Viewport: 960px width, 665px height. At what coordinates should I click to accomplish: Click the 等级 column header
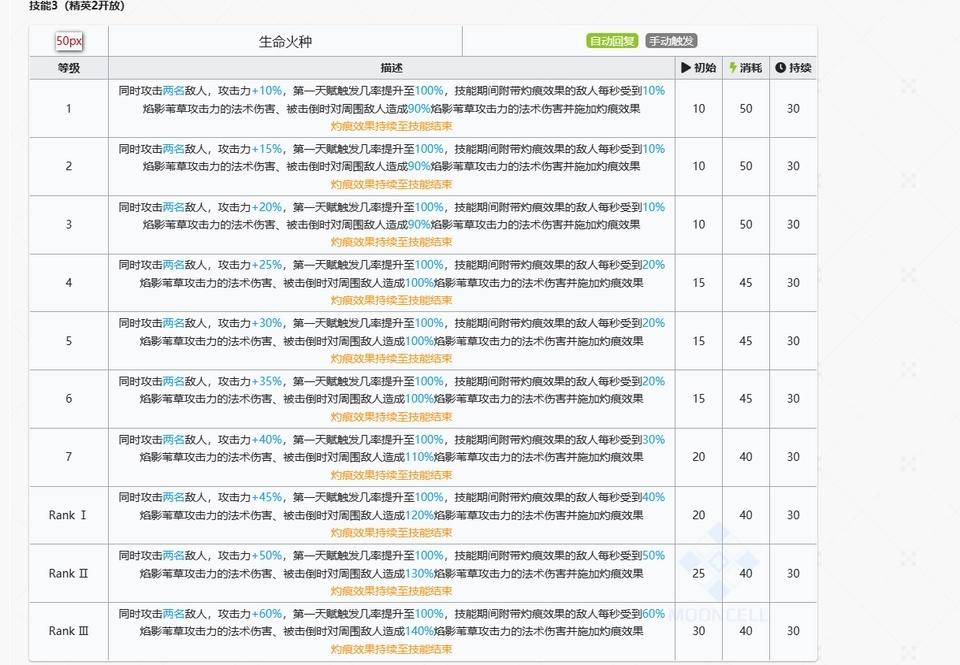pos(69,68)
